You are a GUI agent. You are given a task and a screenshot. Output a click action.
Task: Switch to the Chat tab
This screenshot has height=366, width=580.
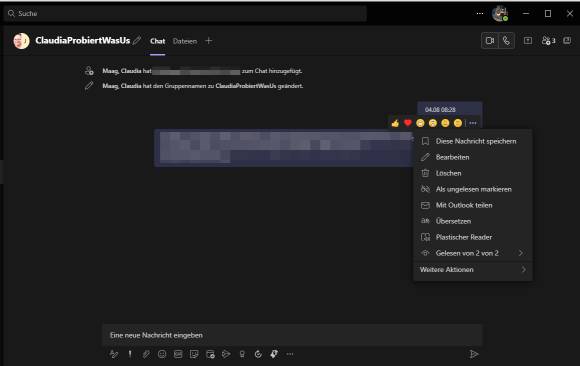pos(158,41)
